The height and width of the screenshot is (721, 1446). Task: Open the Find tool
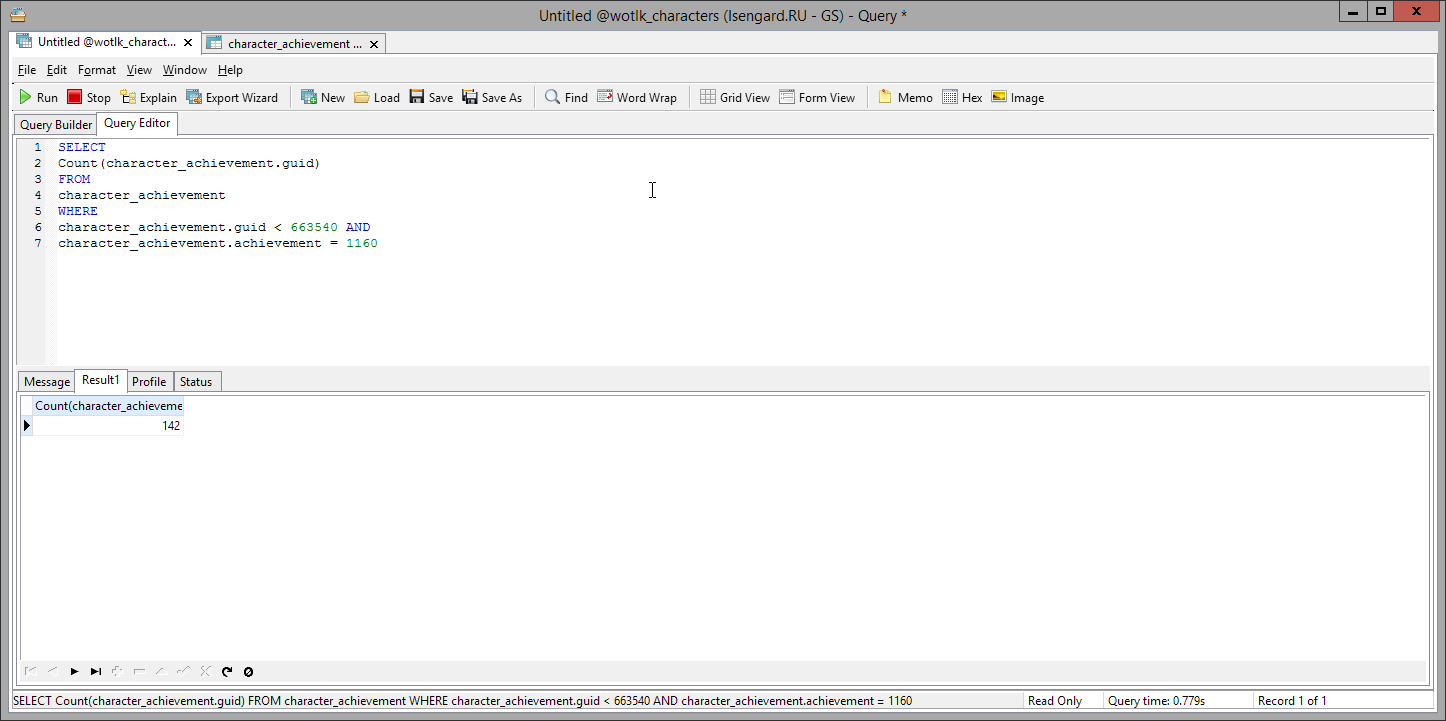tap(566, 97)
